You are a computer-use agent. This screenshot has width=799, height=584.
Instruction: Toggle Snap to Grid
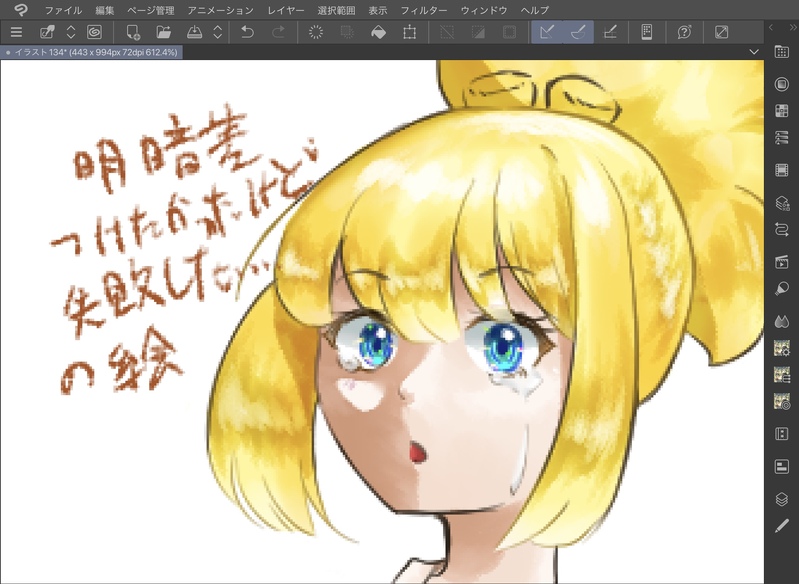610,32
